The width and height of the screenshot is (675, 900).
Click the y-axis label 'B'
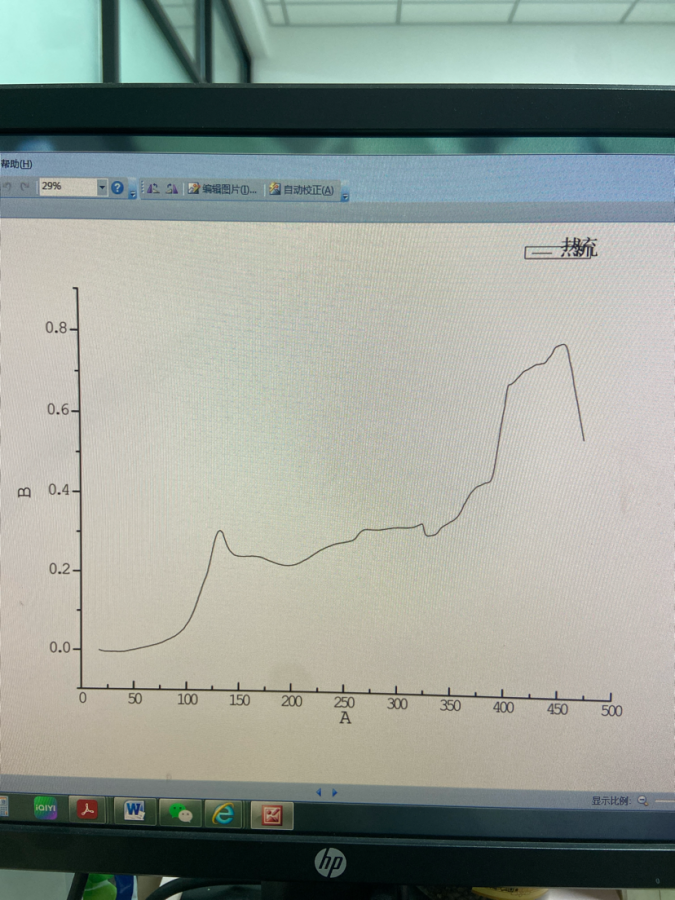pos(24,492)
